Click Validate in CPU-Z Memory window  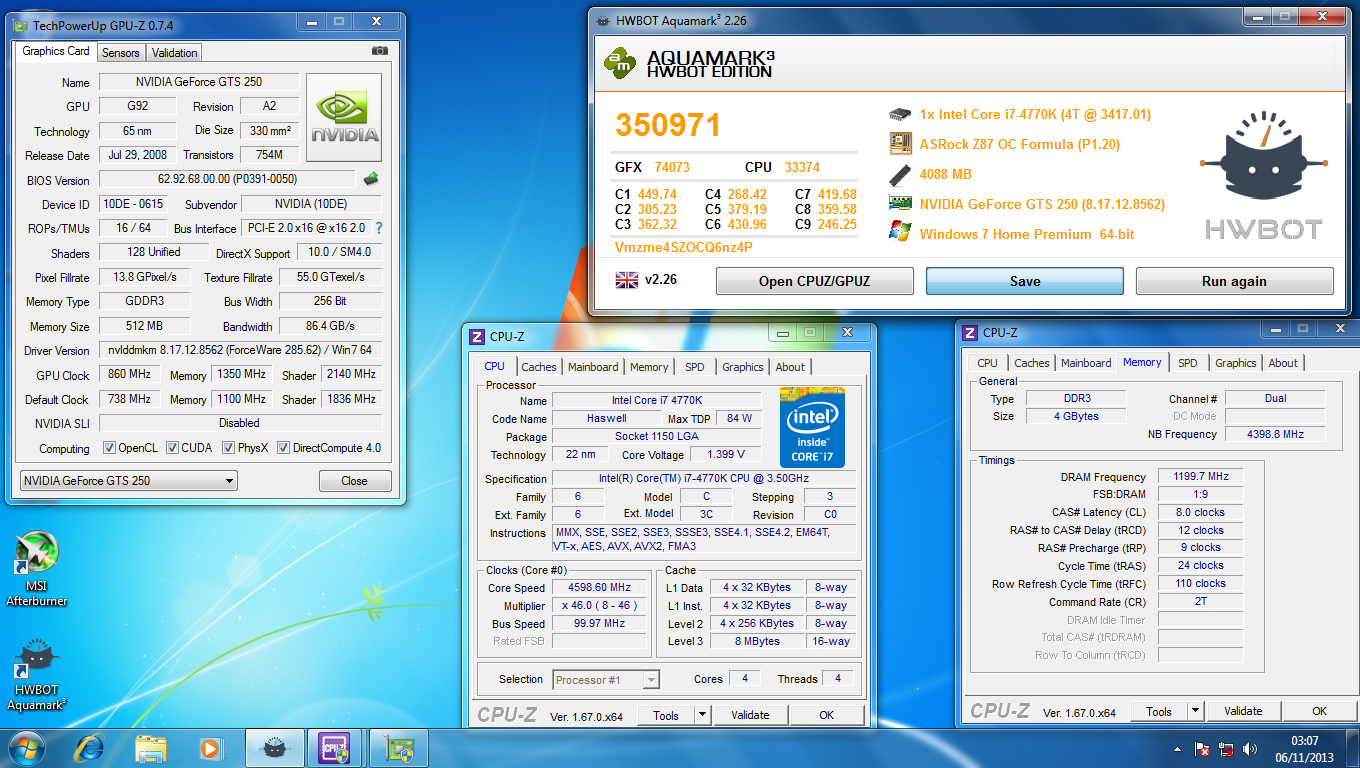[x=1243, y=711]
